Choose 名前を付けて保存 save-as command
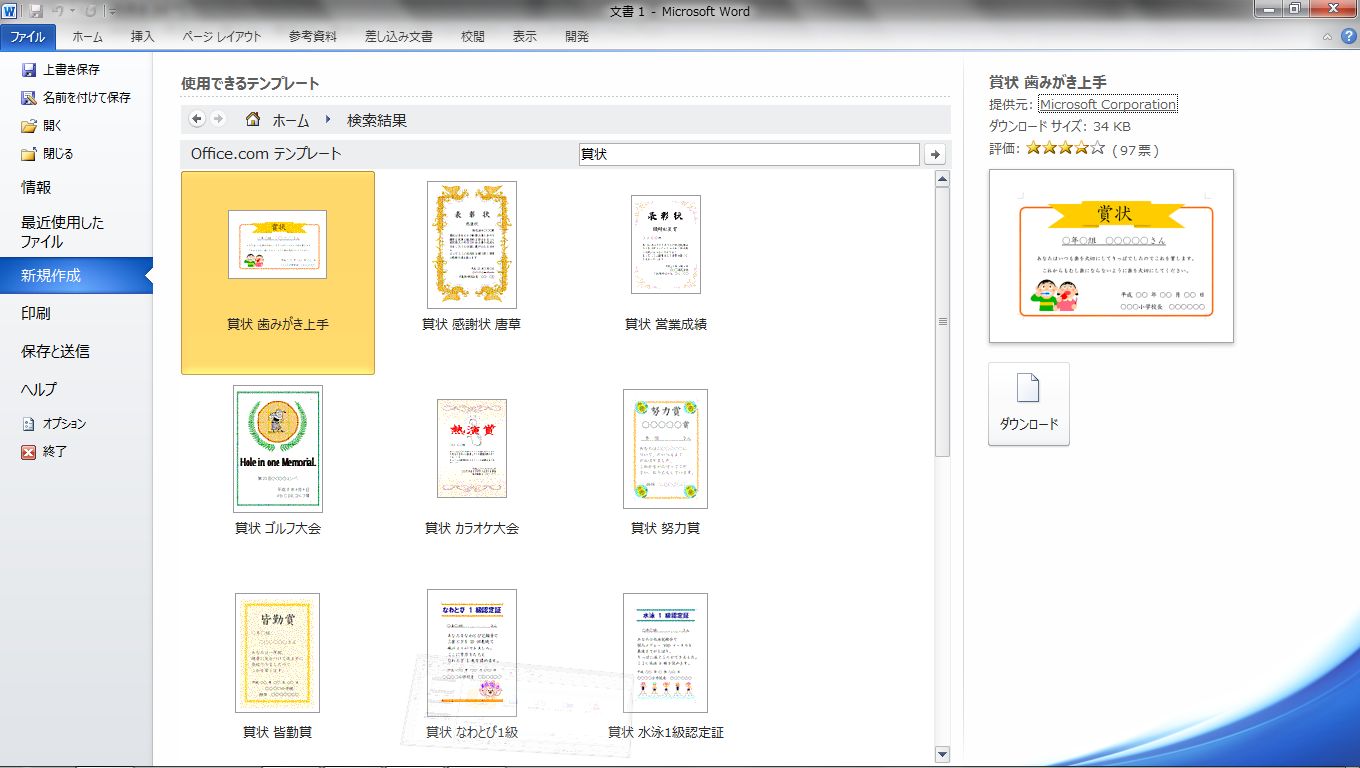 76,98
